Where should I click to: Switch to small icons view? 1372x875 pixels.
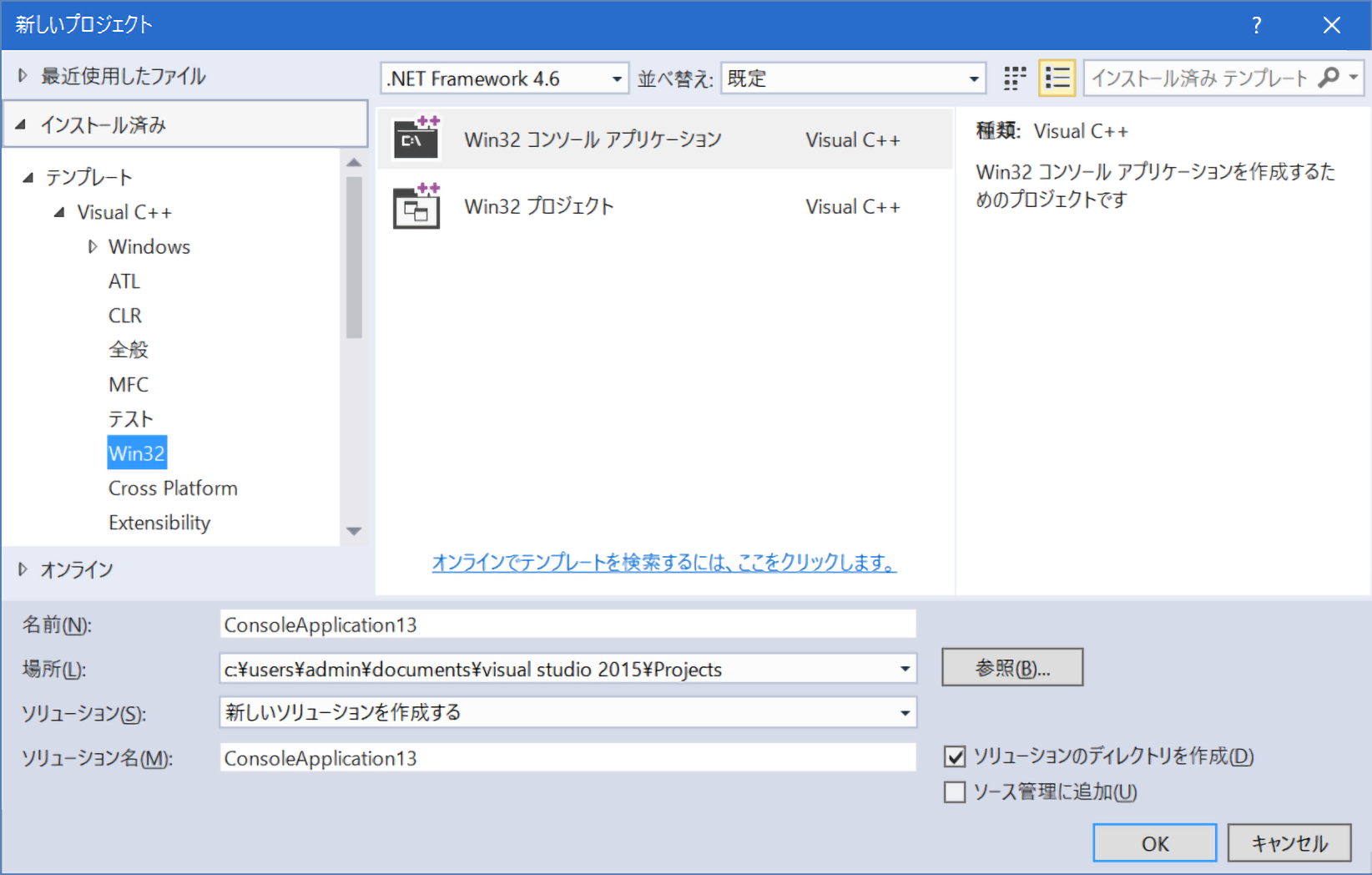pyautogui.click(x=1014, y=78)
